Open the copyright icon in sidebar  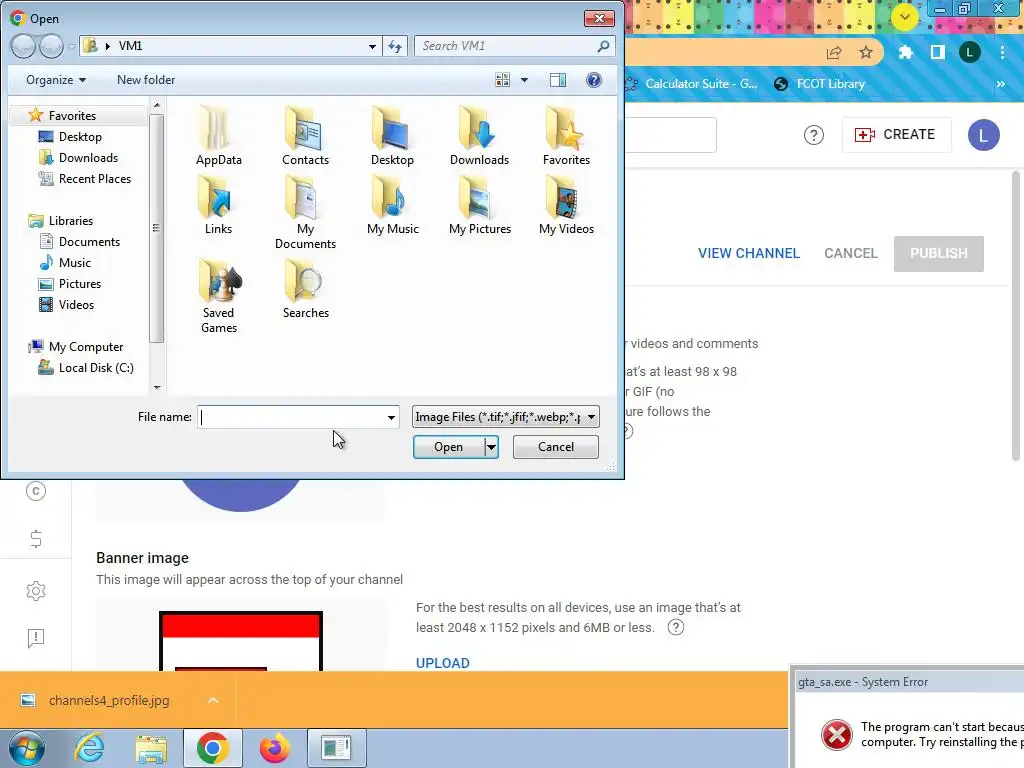coord(36,490)
